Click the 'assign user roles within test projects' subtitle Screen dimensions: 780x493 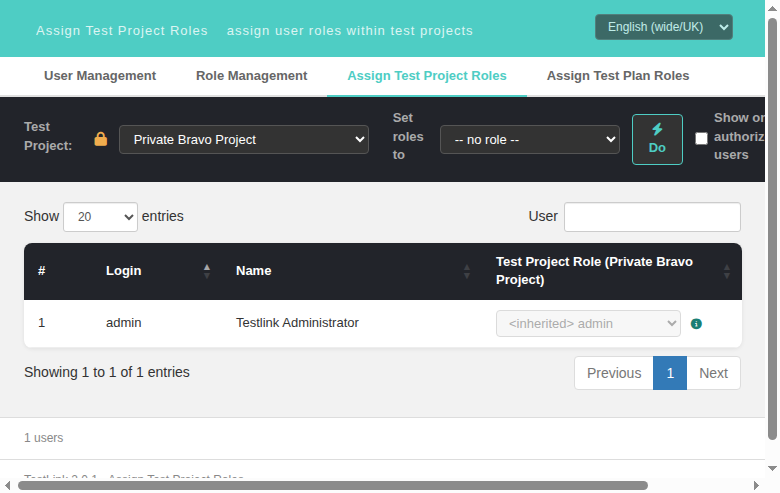point(350,31)
